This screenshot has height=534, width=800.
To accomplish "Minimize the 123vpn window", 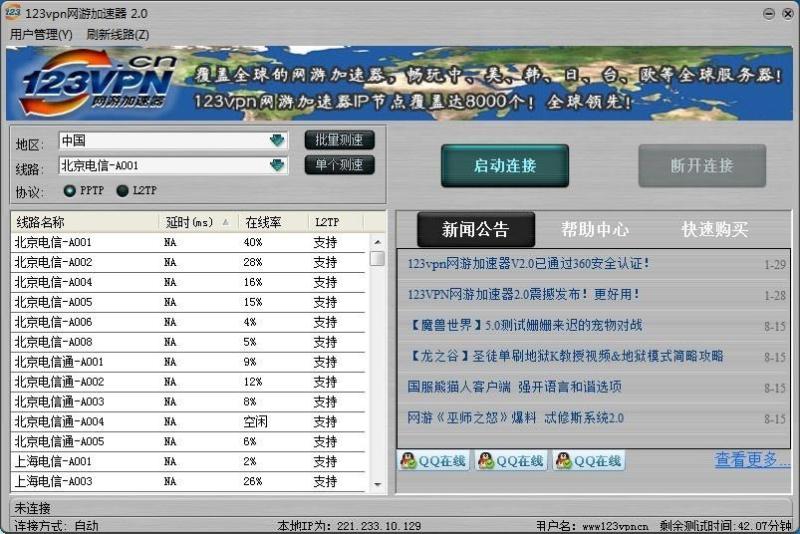I will click(x=769, y=14).
